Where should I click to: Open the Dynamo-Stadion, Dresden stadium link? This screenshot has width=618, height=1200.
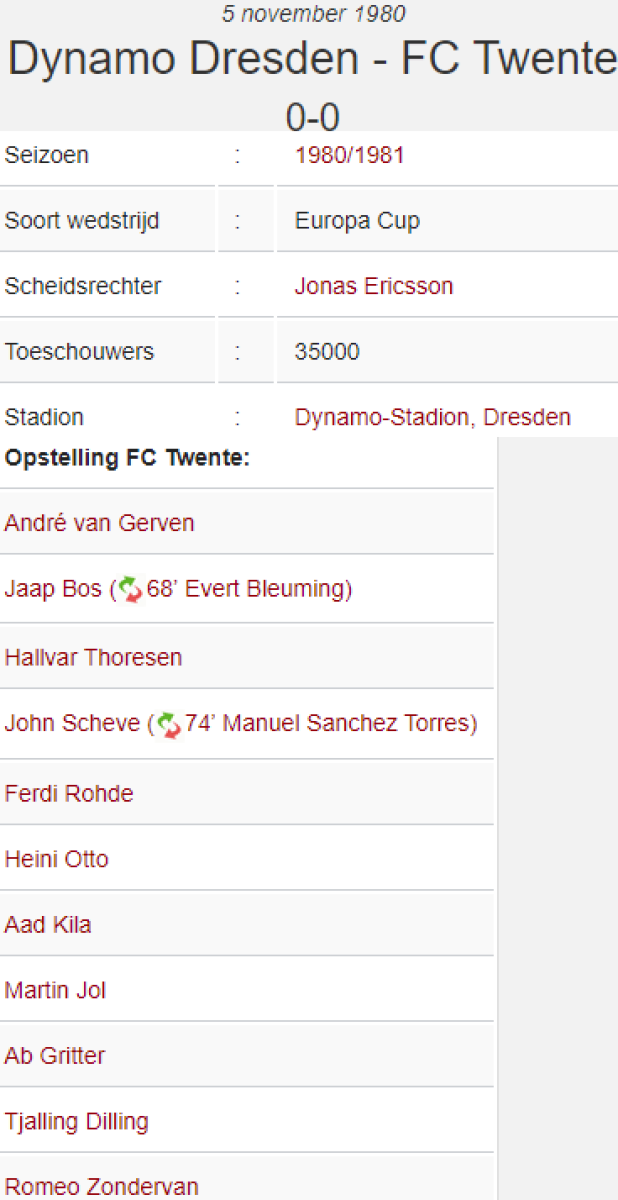[432, 417]
